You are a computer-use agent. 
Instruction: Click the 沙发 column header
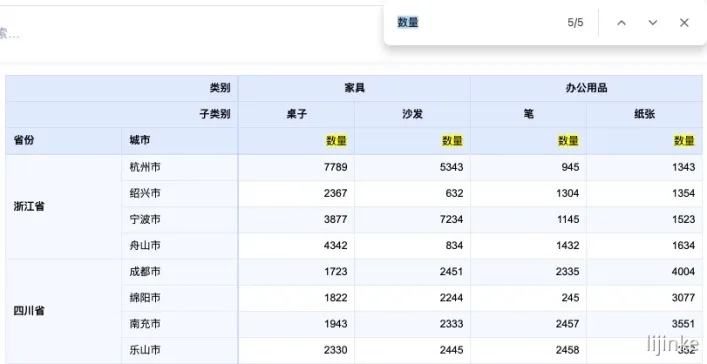[413, 115]
